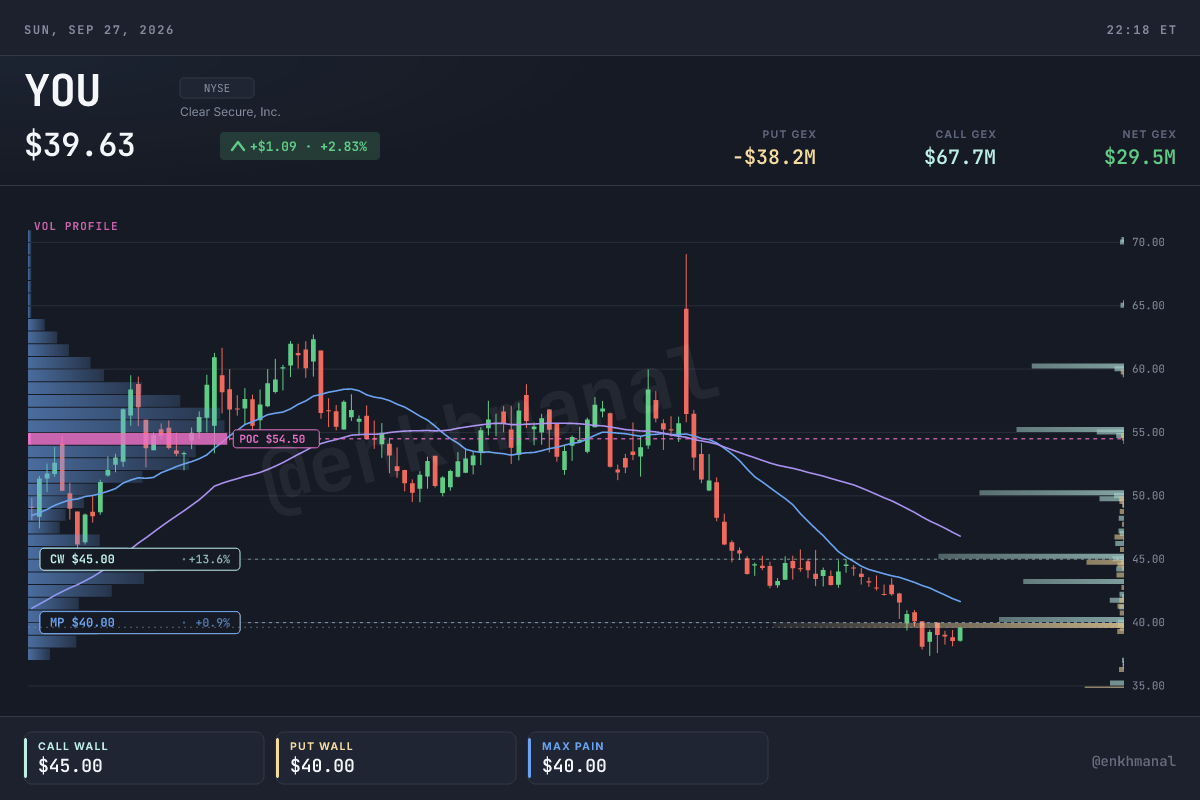Screen dimensions: 1200x800
Task: Click the 35.00 price axis label
Action: pyautogui.click(x=1148, y=686)
